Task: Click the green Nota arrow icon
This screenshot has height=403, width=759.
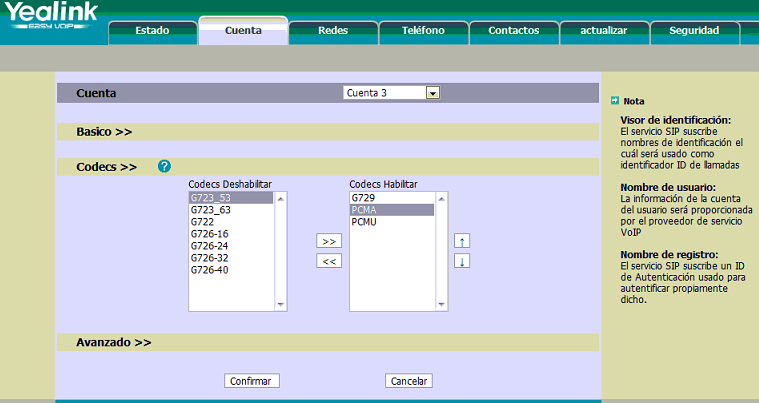Action: click(615, 101)
